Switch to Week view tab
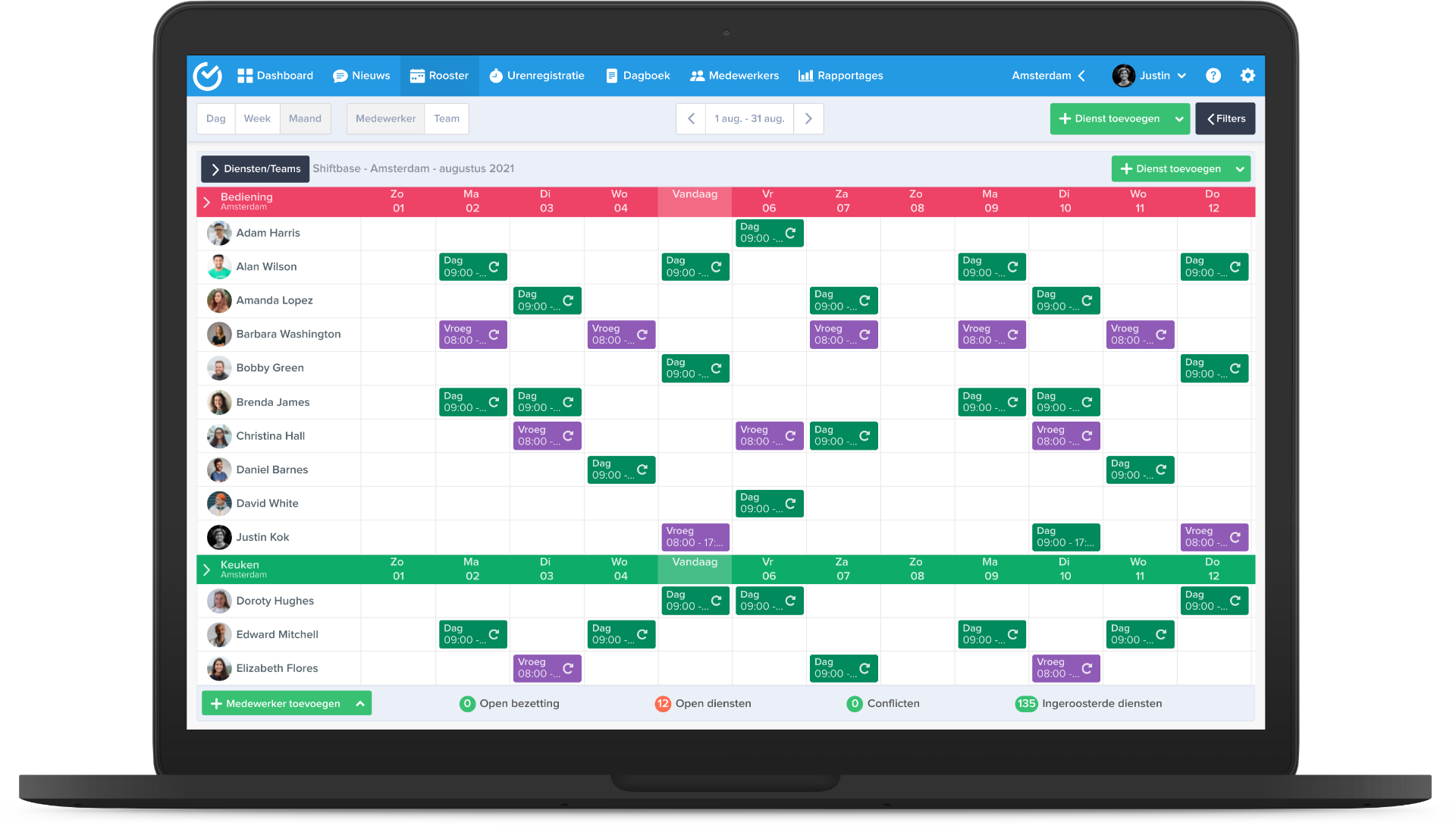This screenshot has width=1456, height=826. 257,118
